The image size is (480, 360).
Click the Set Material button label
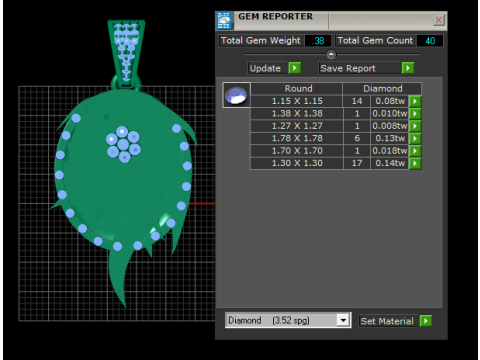387,321
